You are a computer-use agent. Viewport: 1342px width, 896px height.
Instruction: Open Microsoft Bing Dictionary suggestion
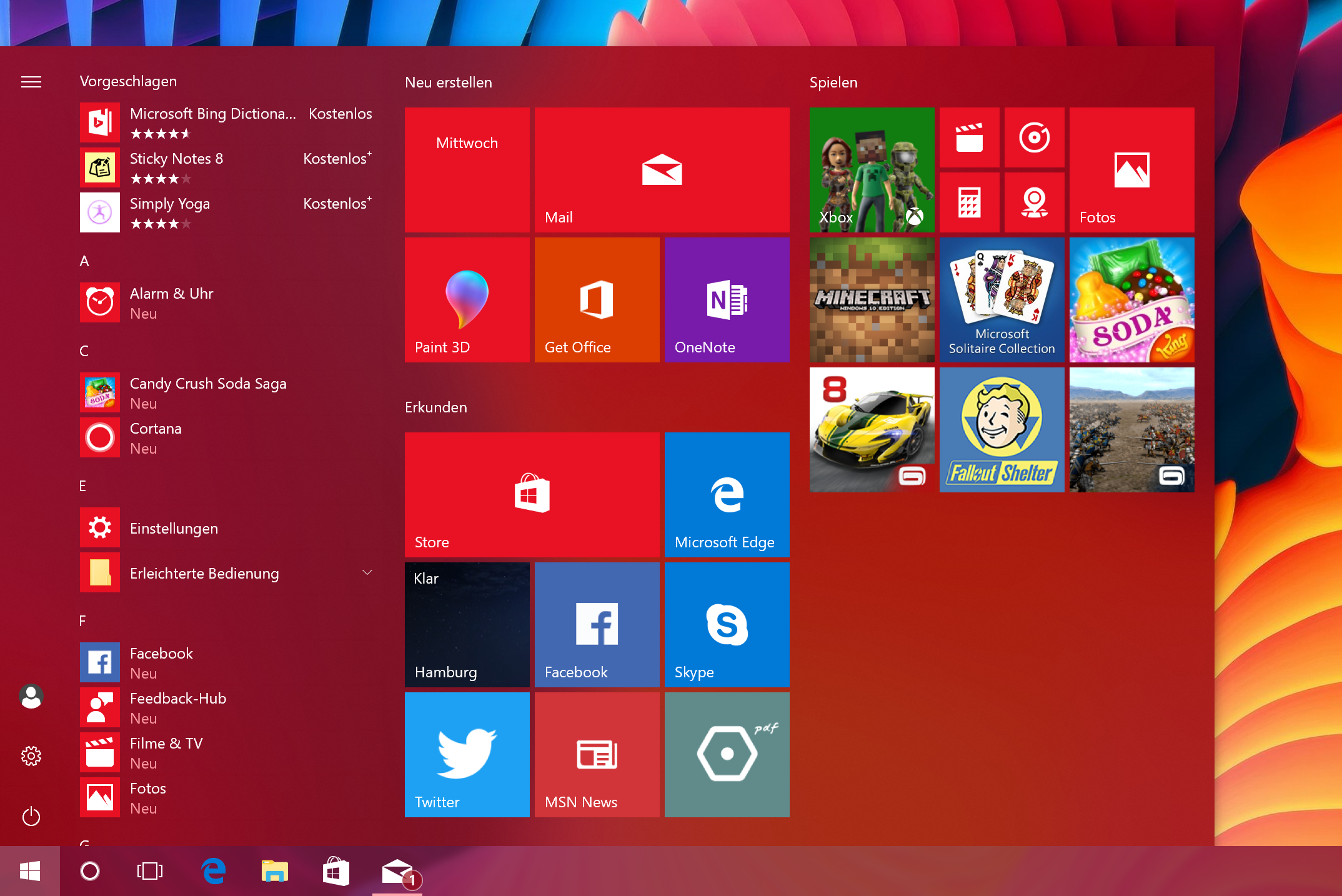(x=227, y=122)
